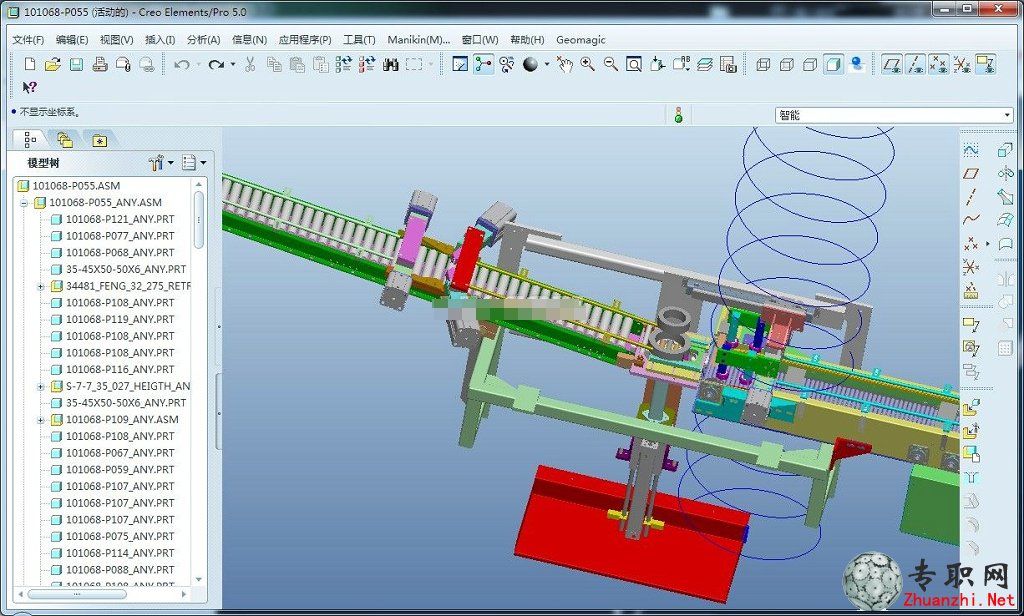Image resolution: width=1024 pixels, height=616 pixels.
Task: Save the model with the floppy disk icon
Action: click(76, 64)
